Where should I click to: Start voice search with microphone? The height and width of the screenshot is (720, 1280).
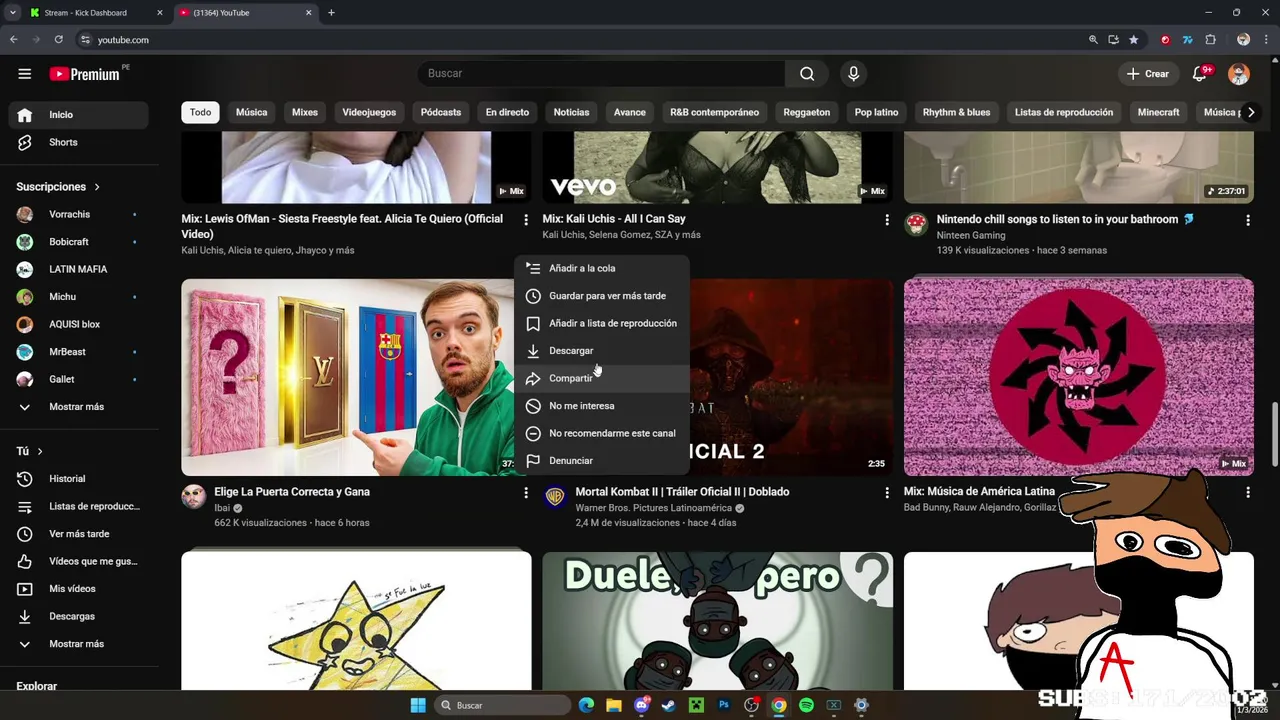(x=853, y=74)
